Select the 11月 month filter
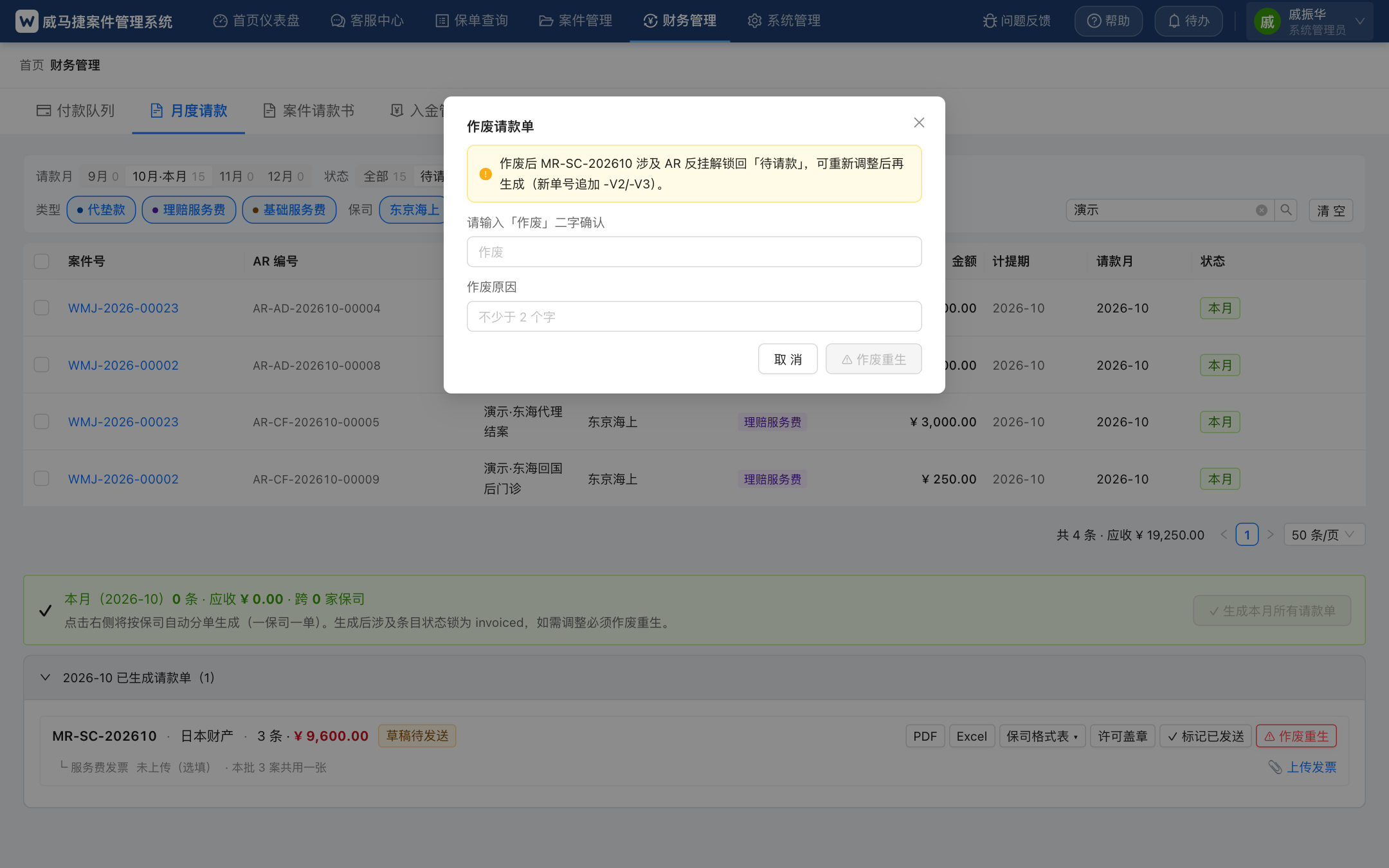 click(x=236, y=176)
